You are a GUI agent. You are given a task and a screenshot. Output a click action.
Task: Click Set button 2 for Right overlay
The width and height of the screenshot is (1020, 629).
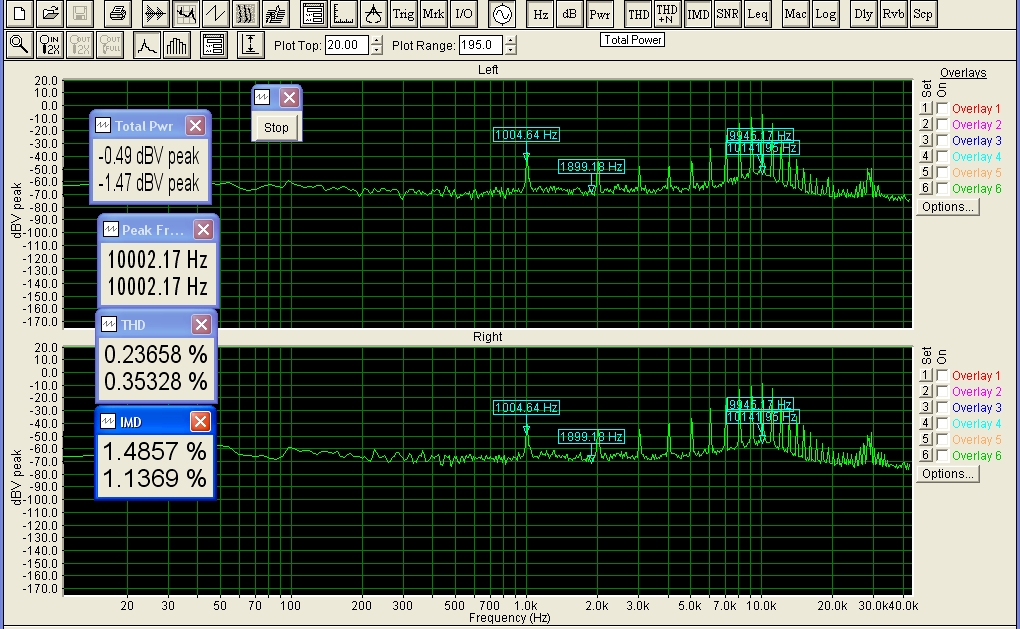pyautogui.click(x=926, y=392)
